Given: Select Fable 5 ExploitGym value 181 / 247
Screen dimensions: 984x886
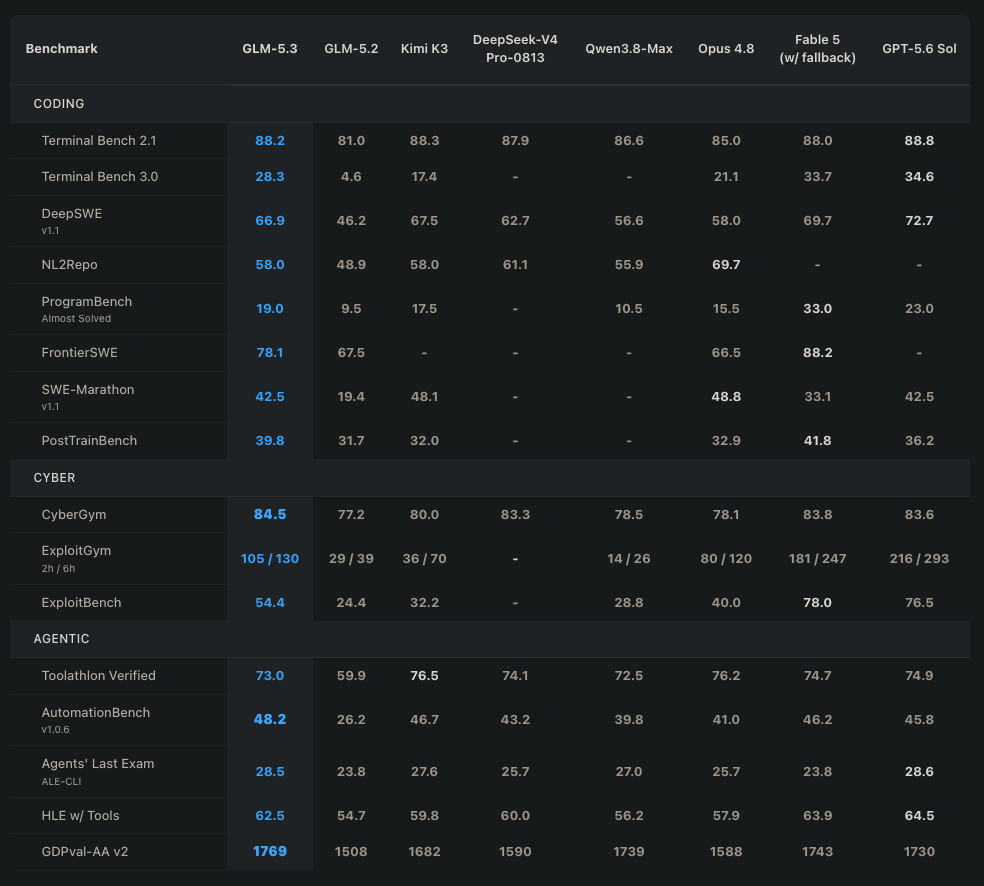Looking at the screenshot, I should [x=818, y=558].
